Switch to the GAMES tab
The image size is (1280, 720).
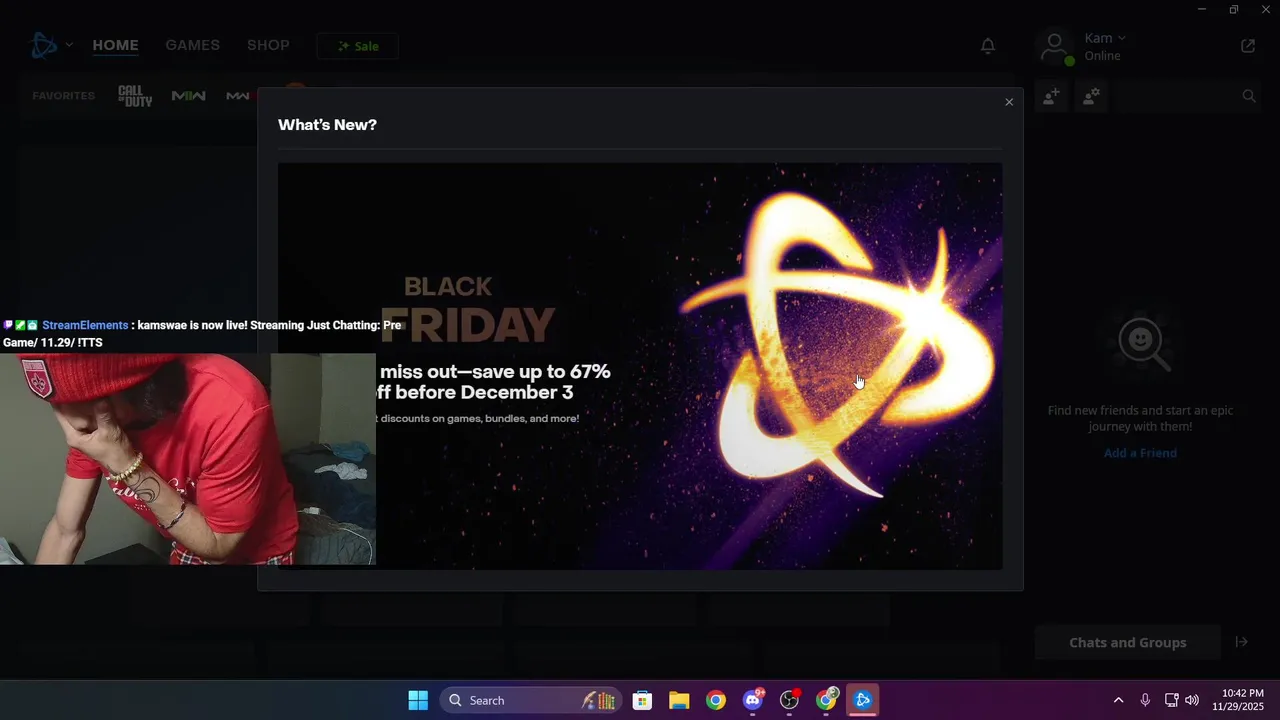tap(192, 45)
